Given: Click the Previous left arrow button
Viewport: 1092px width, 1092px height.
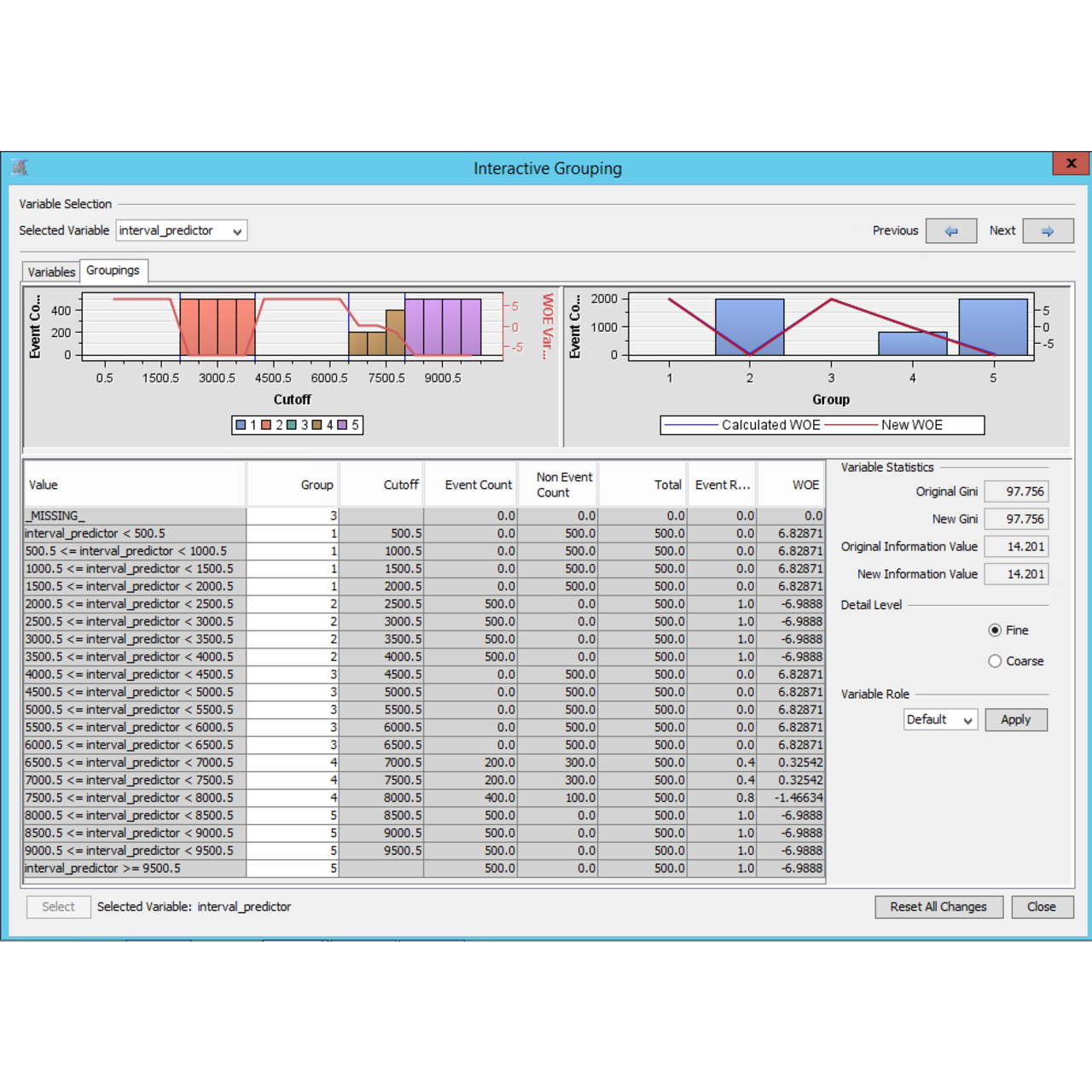Looking at the screenshot, I should coord(950,231).
